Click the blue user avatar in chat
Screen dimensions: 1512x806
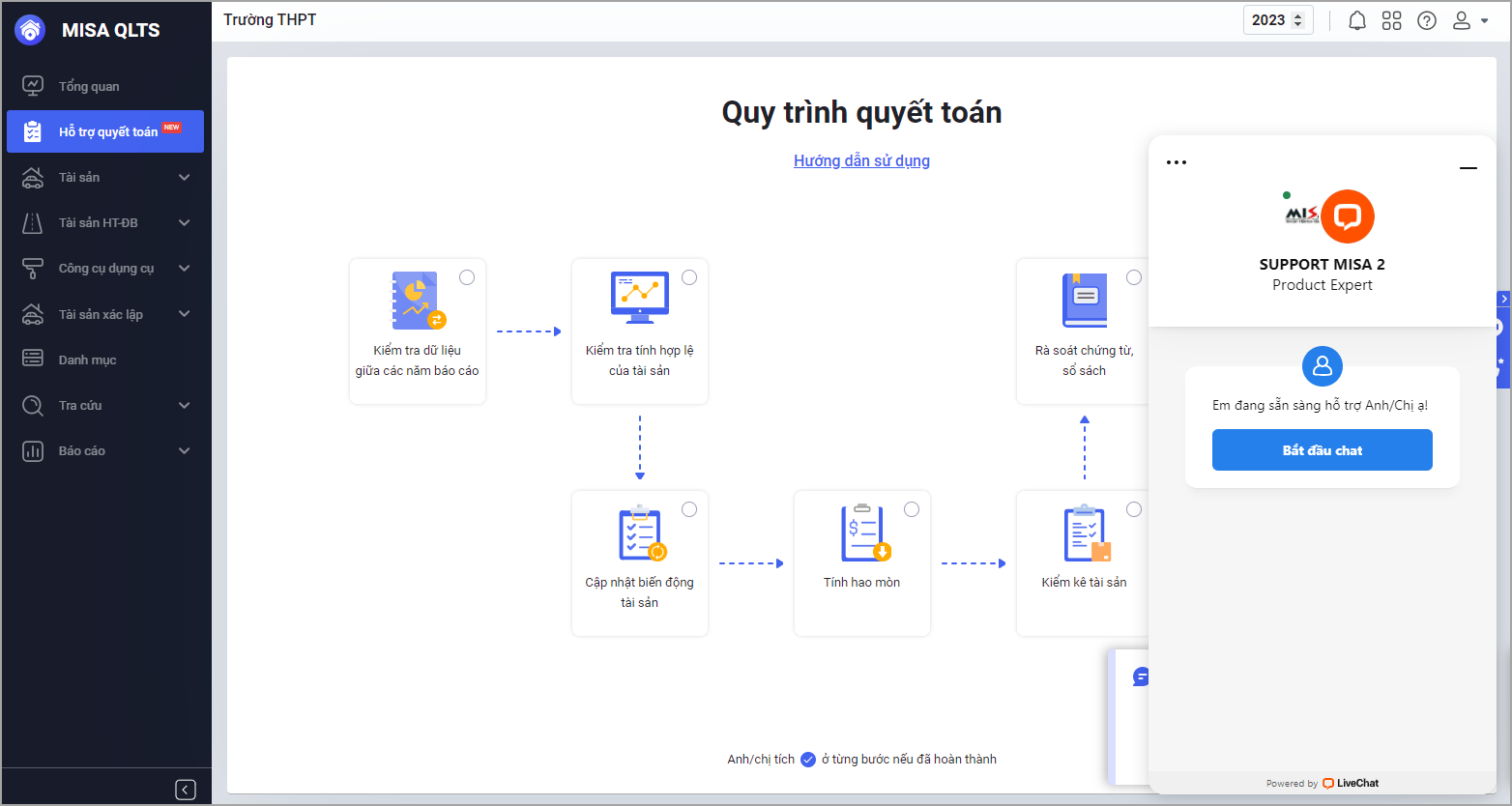coord(1323,366)
